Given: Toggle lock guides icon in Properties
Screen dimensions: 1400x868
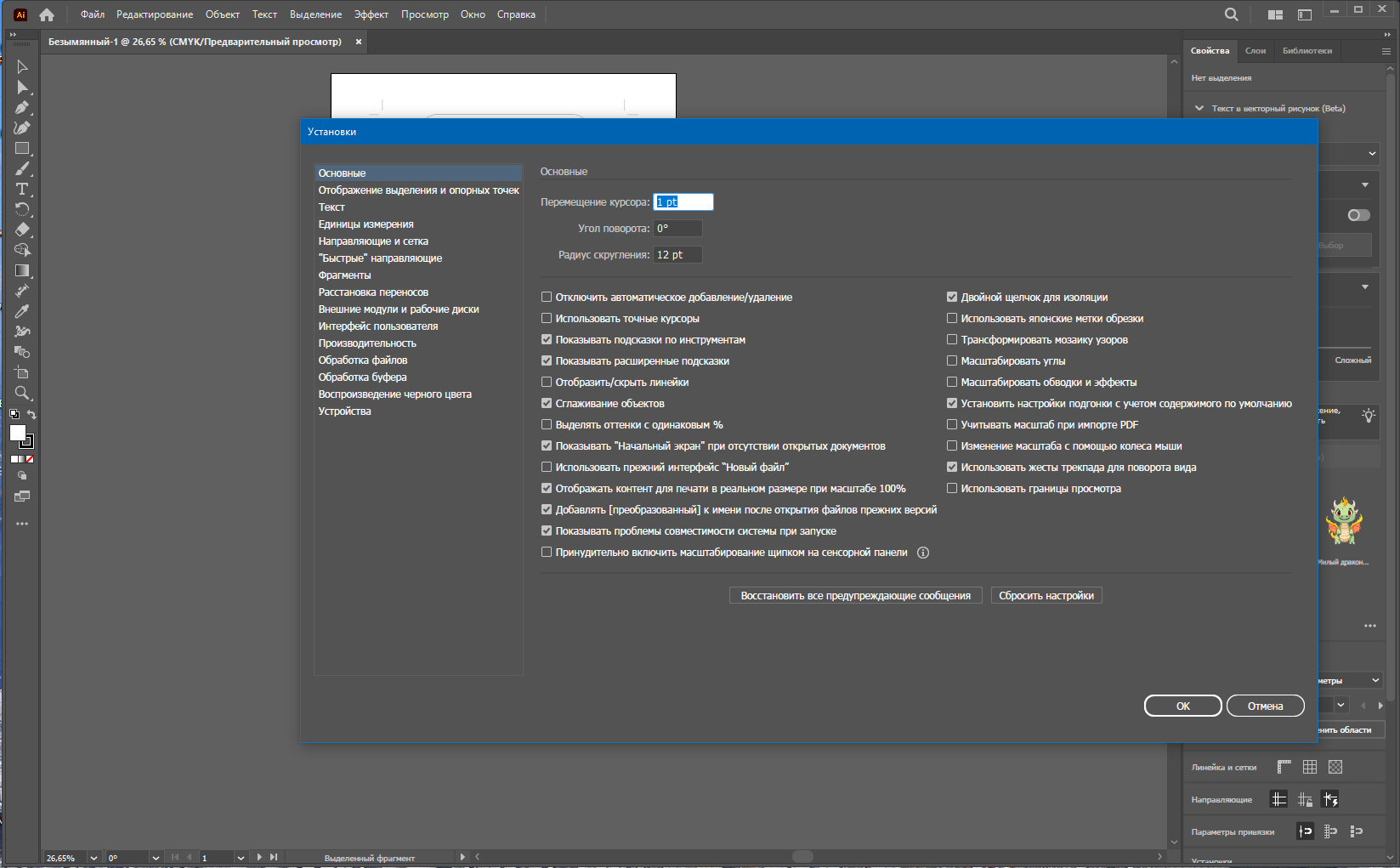Looking at the screenshot, I should (1305, 799).
